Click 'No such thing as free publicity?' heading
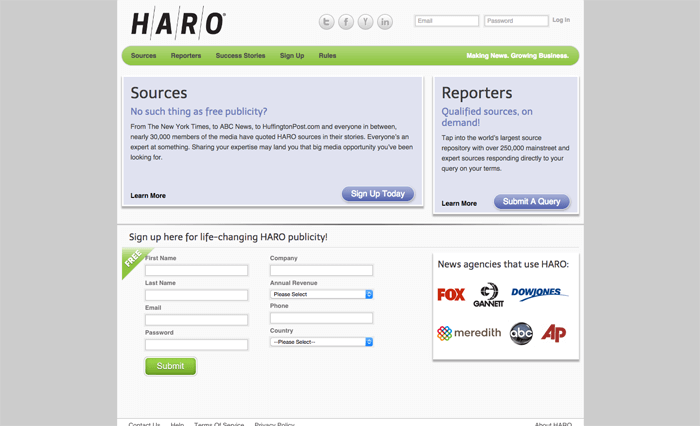Viewport: 700px width, 426px height. [199, 112]
